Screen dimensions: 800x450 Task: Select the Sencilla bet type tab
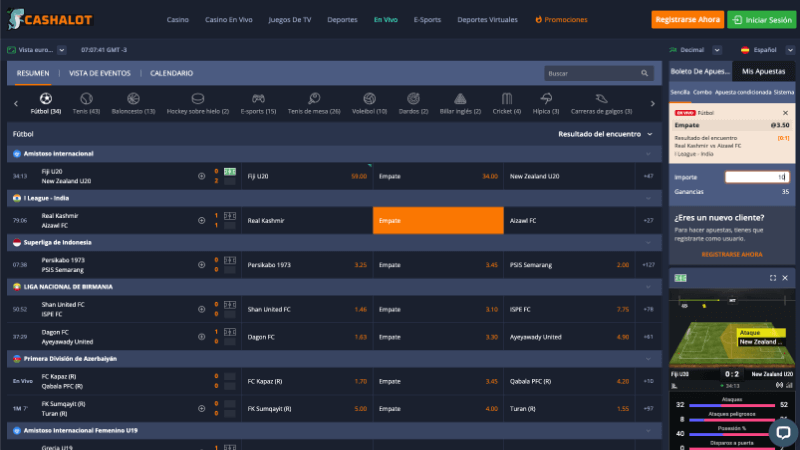coord(680,92)
